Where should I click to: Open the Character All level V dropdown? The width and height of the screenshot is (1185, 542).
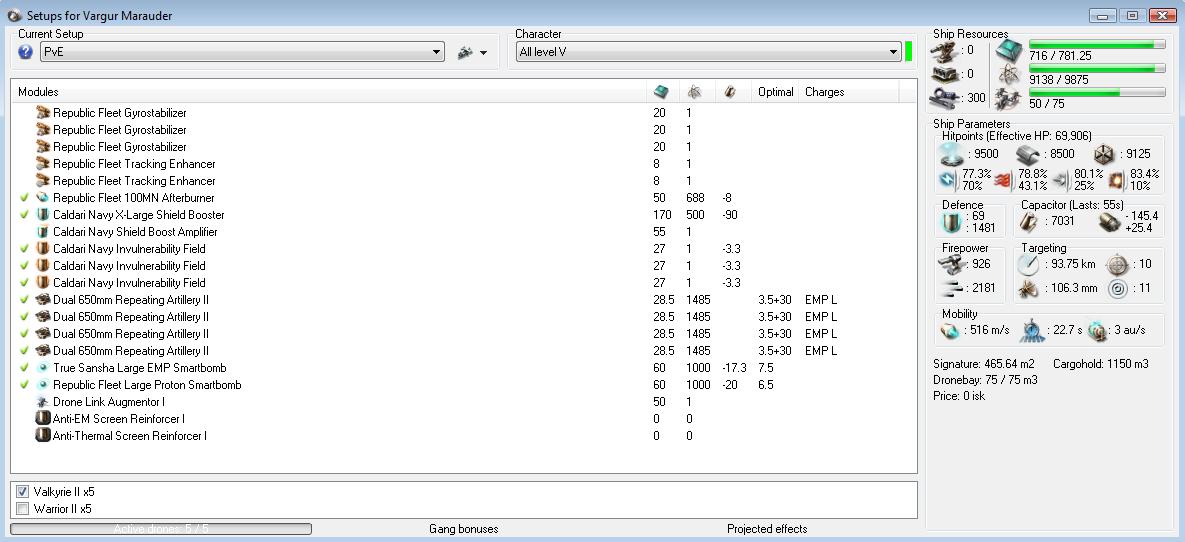(x=709, y=52)
